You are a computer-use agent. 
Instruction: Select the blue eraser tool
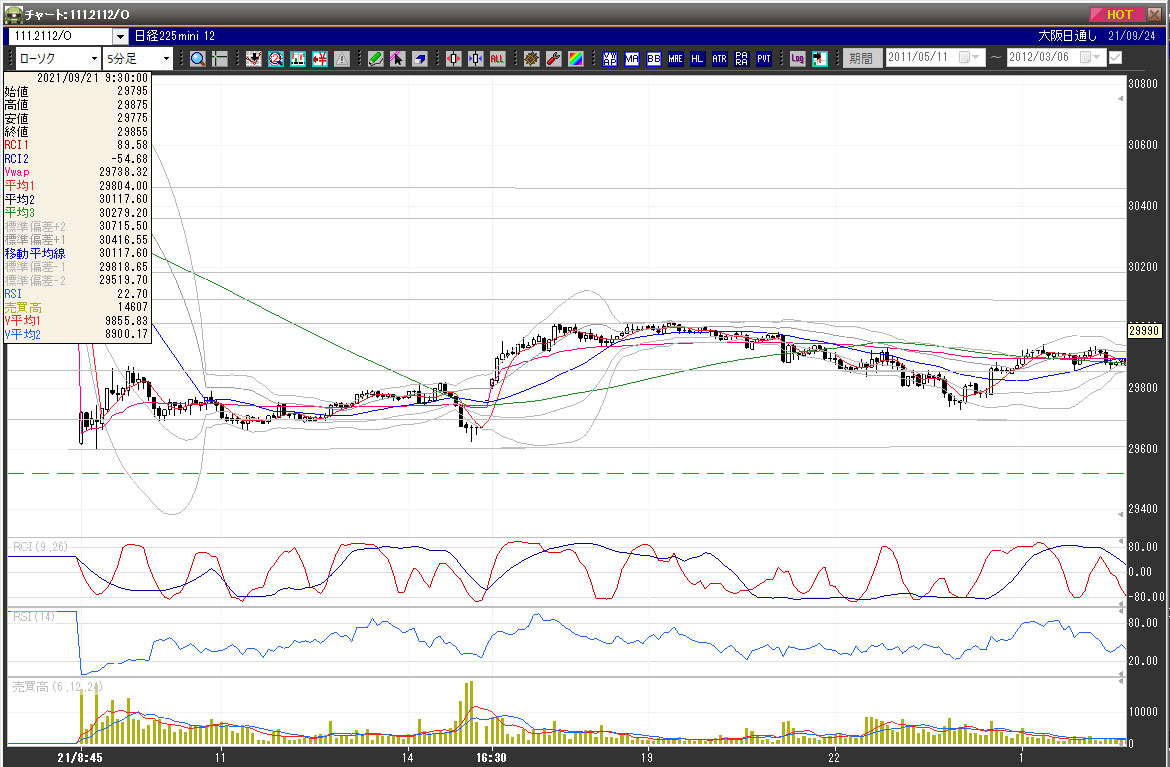(419, 58)
